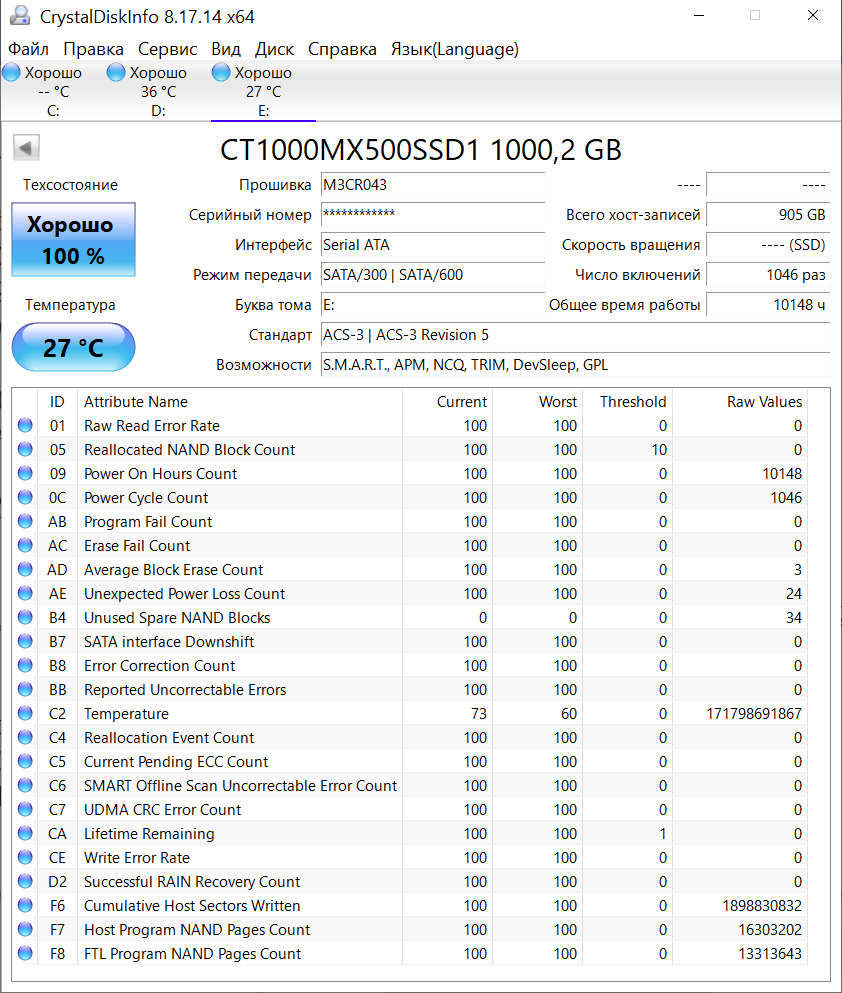Screen dimensions: 842x993
Task: Select raw value 1898830832 in sectors written row
Action: coord(762,906)
